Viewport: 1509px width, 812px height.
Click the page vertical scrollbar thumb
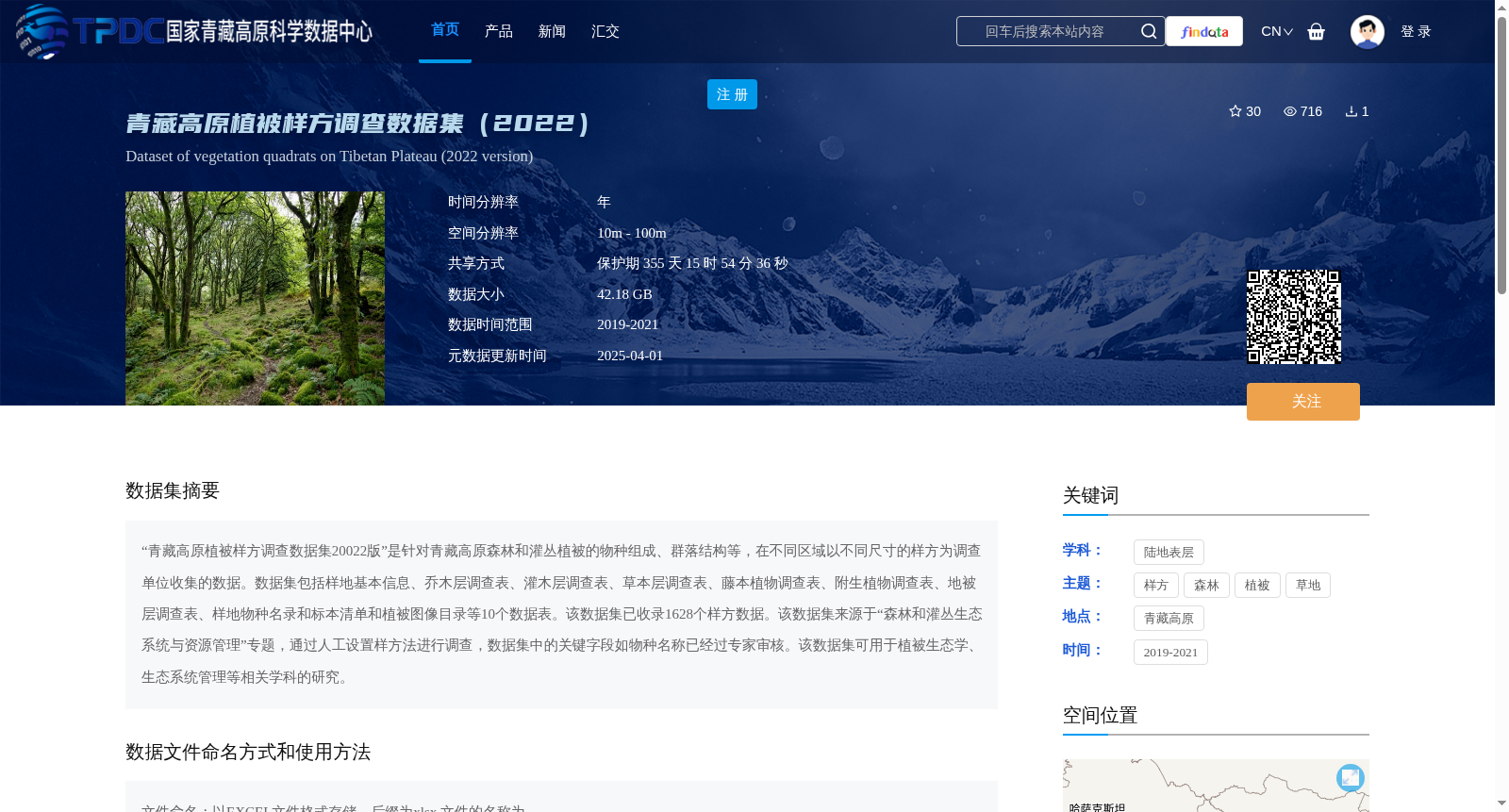pos(1501,156)
